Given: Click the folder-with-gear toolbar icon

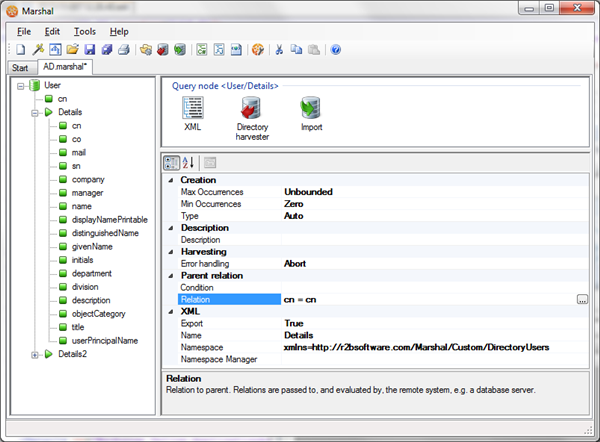Looking at the screenshot, I should tap(146, 49).
